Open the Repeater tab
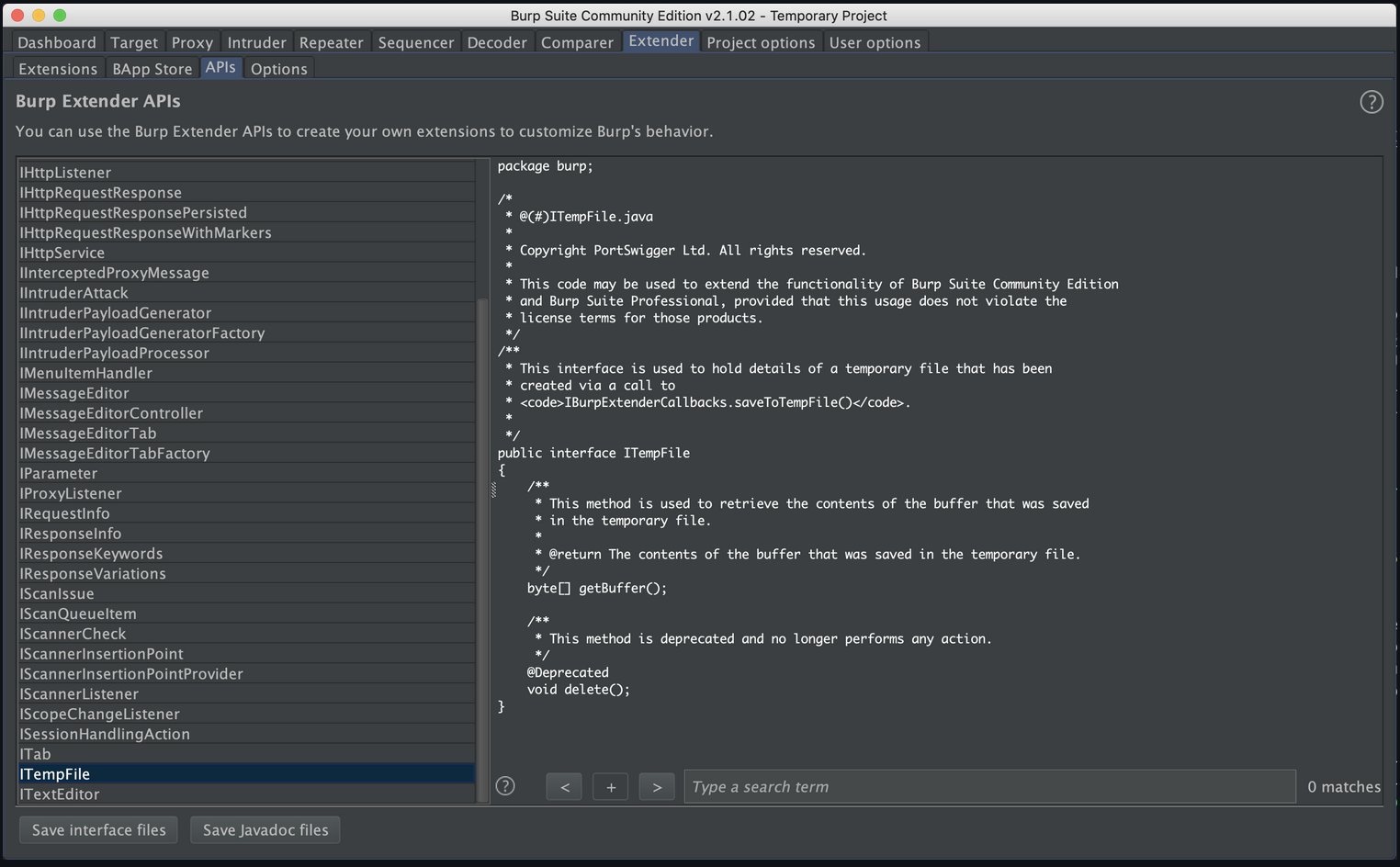Viewport: 1400px width, 867px height. point(331,42)
